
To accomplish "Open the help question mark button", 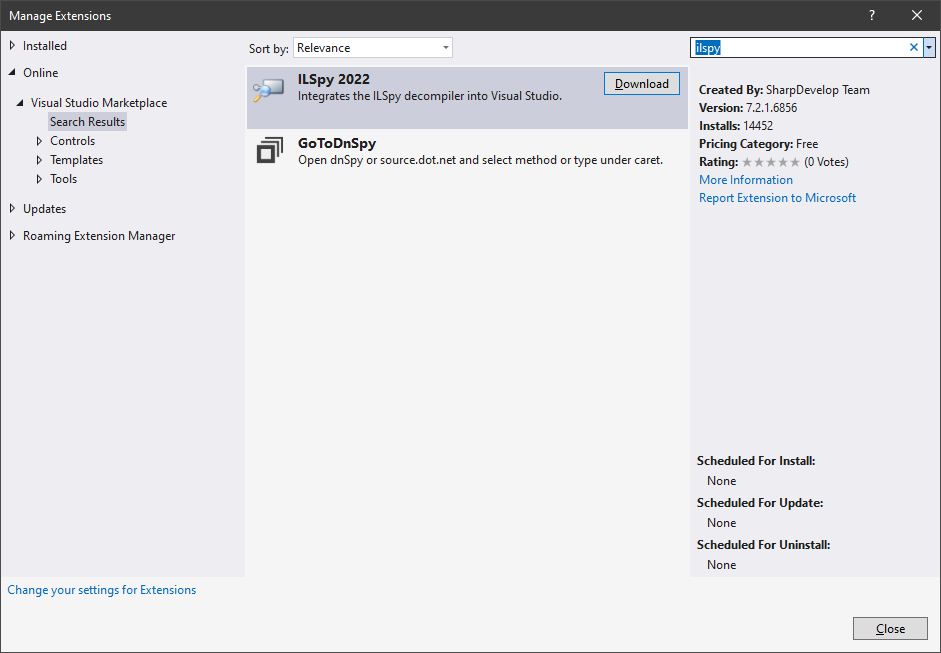I will tap(872, 16).
